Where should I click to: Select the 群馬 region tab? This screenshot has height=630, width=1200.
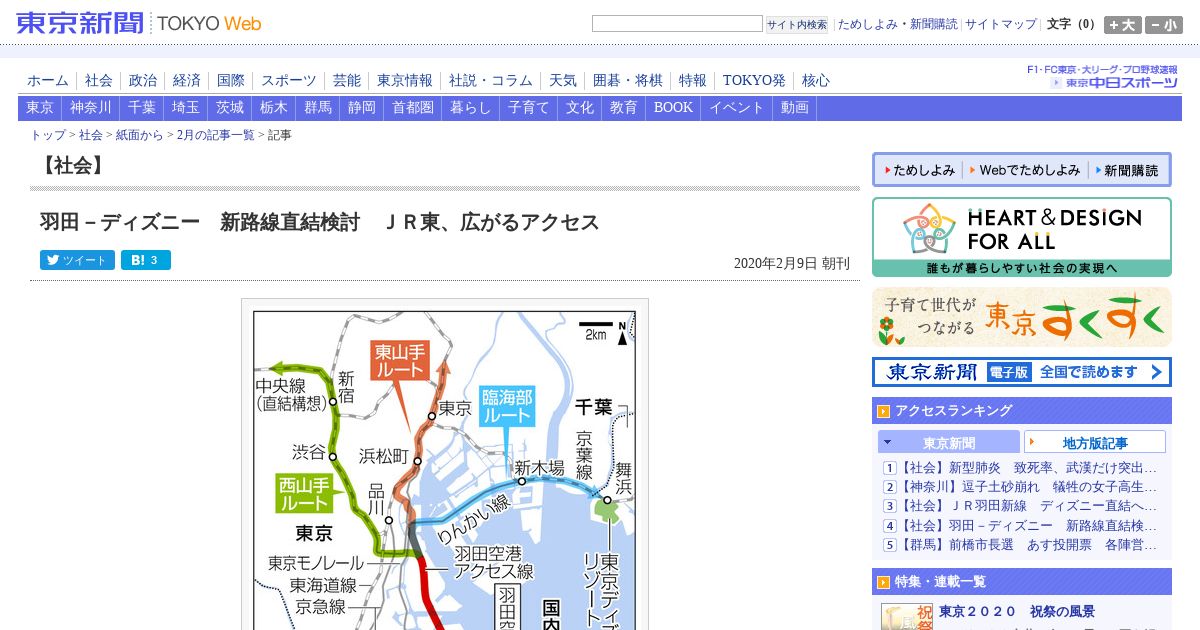[x=318, y=108]
